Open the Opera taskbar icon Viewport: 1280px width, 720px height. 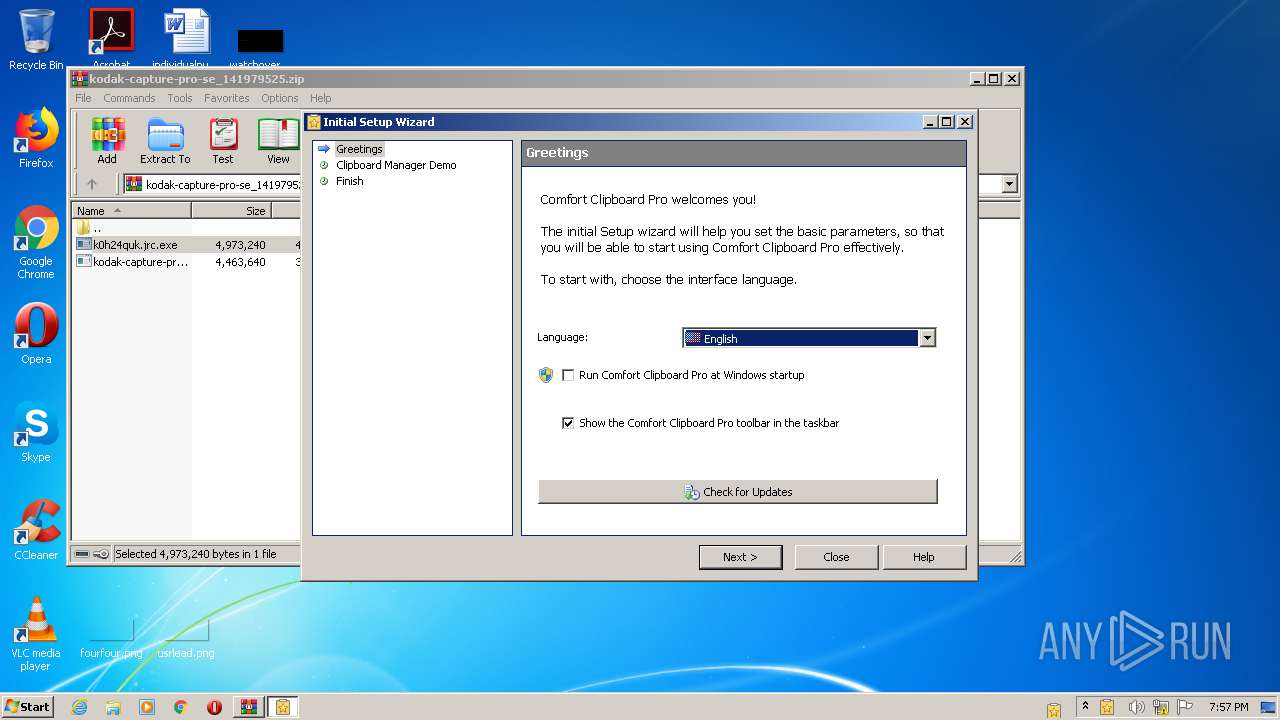[x=214, y=707]
